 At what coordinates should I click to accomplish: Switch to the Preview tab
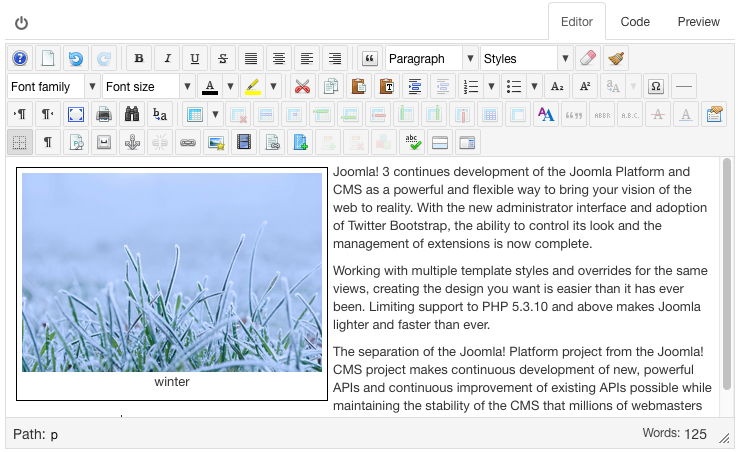pyautogui.click(x=698, y=21)
